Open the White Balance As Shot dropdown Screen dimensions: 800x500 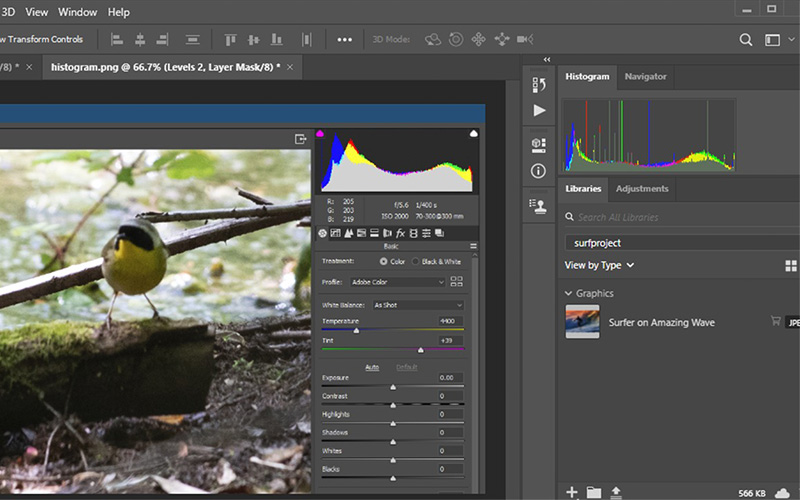(x=417, y=305)
